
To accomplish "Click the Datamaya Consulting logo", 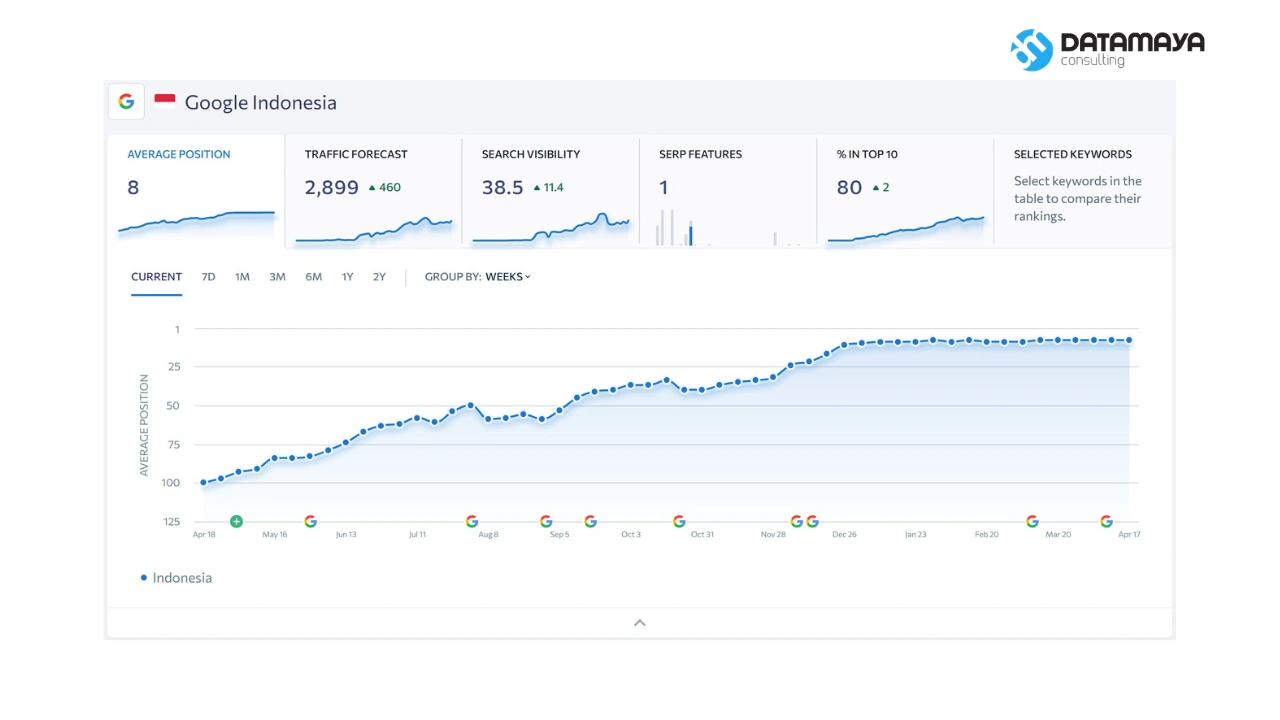I will (x=1107, y=49).
